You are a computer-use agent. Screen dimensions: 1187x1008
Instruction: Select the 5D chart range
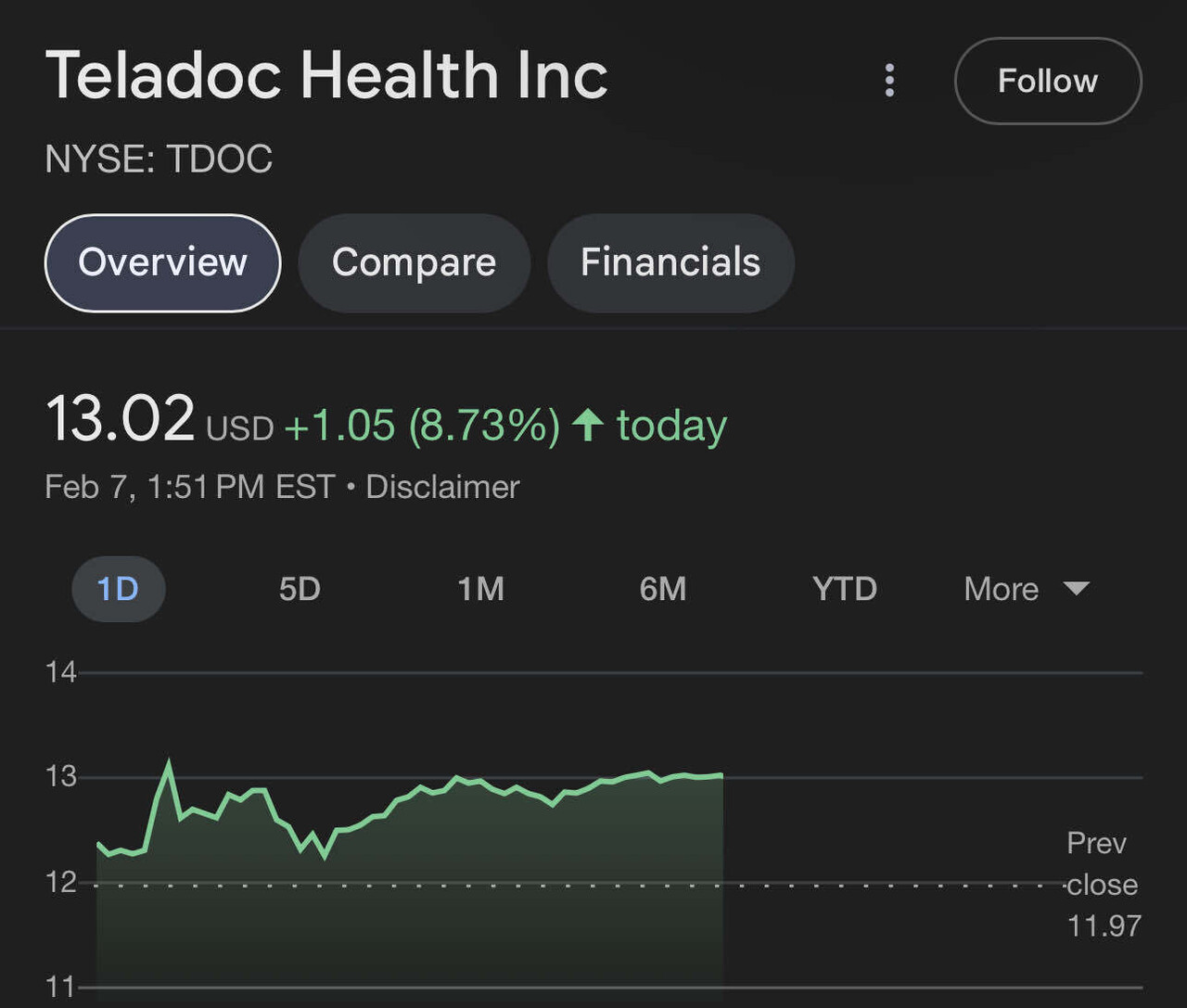coord(300,589)
